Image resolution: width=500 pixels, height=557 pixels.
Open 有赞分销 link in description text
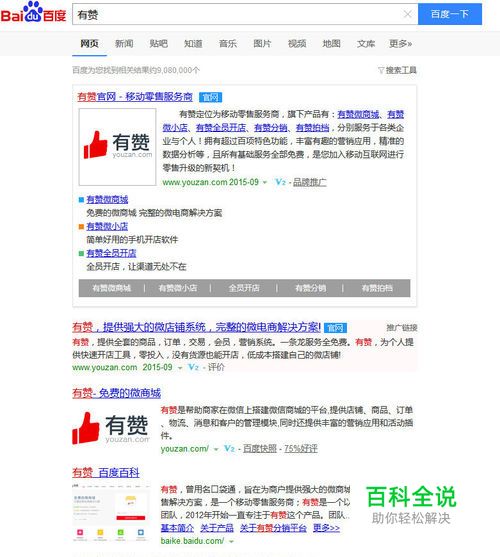tap(271, 128)
